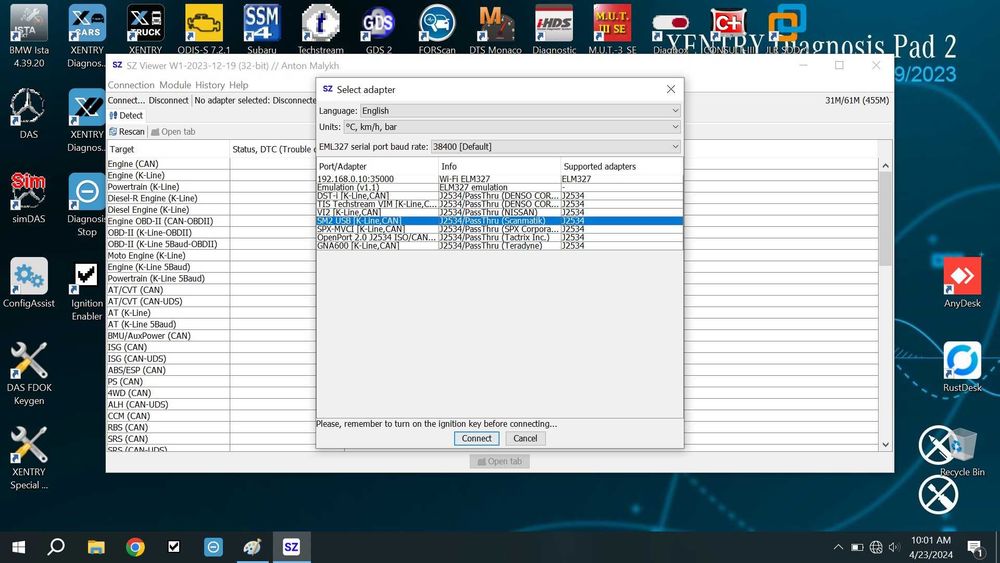This screenshot has width=1000, height=563.
Task: Select Emulation (v1.1) adapter row
Action: 499,187
